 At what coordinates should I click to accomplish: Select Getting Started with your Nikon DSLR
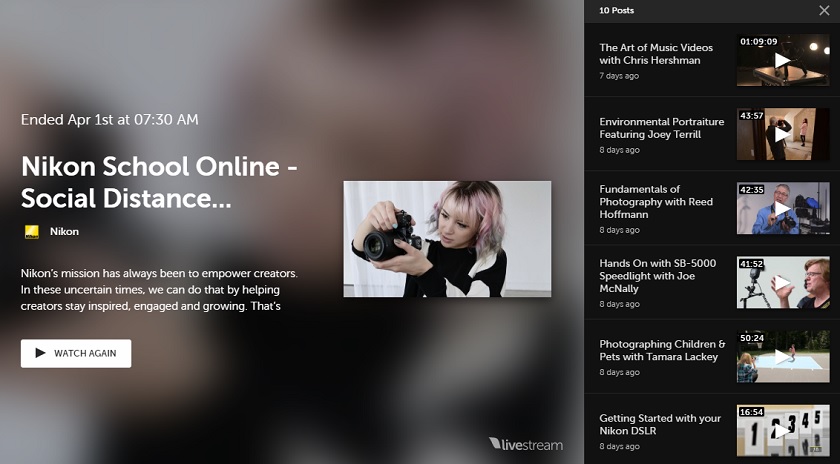tap(659, 424)
